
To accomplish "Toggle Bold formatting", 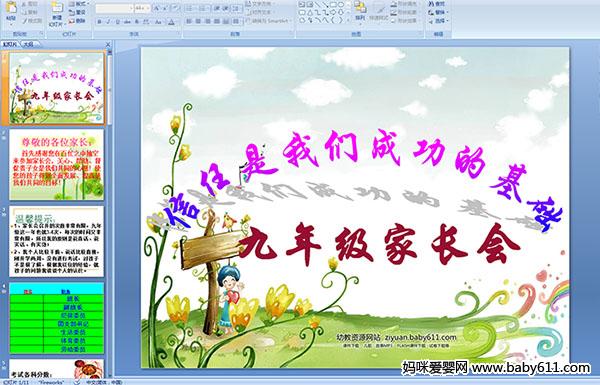I will 99,22.
